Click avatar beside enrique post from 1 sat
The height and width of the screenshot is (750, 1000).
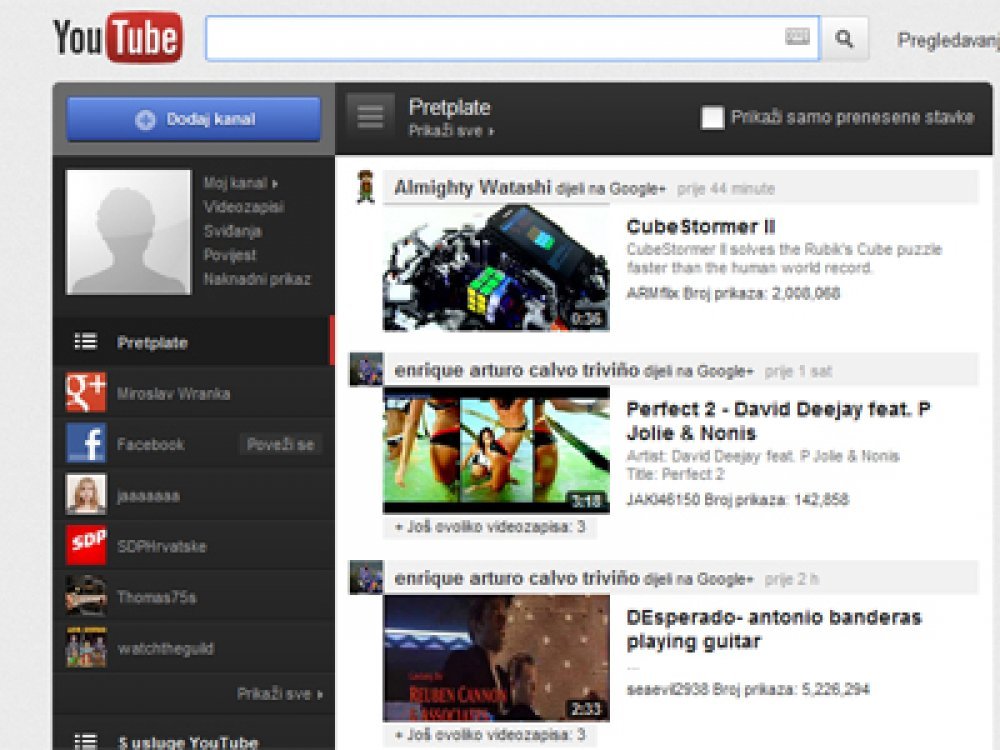tap(366, 369)
